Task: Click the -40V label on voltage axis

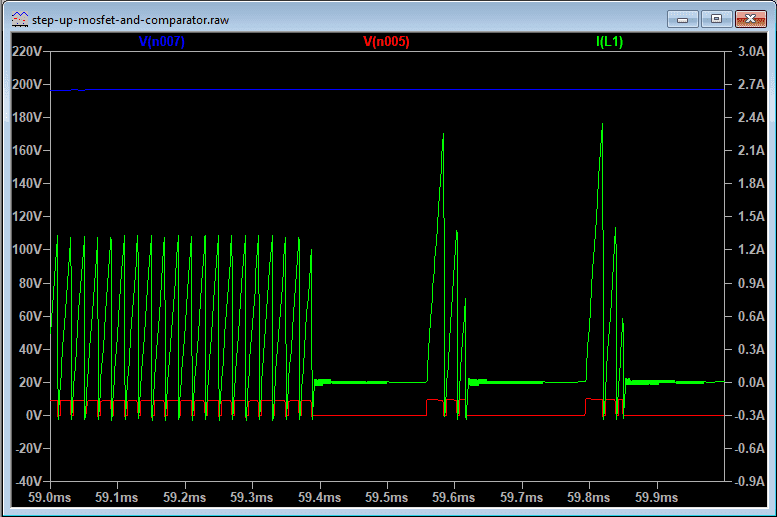Action: (25, 481)
